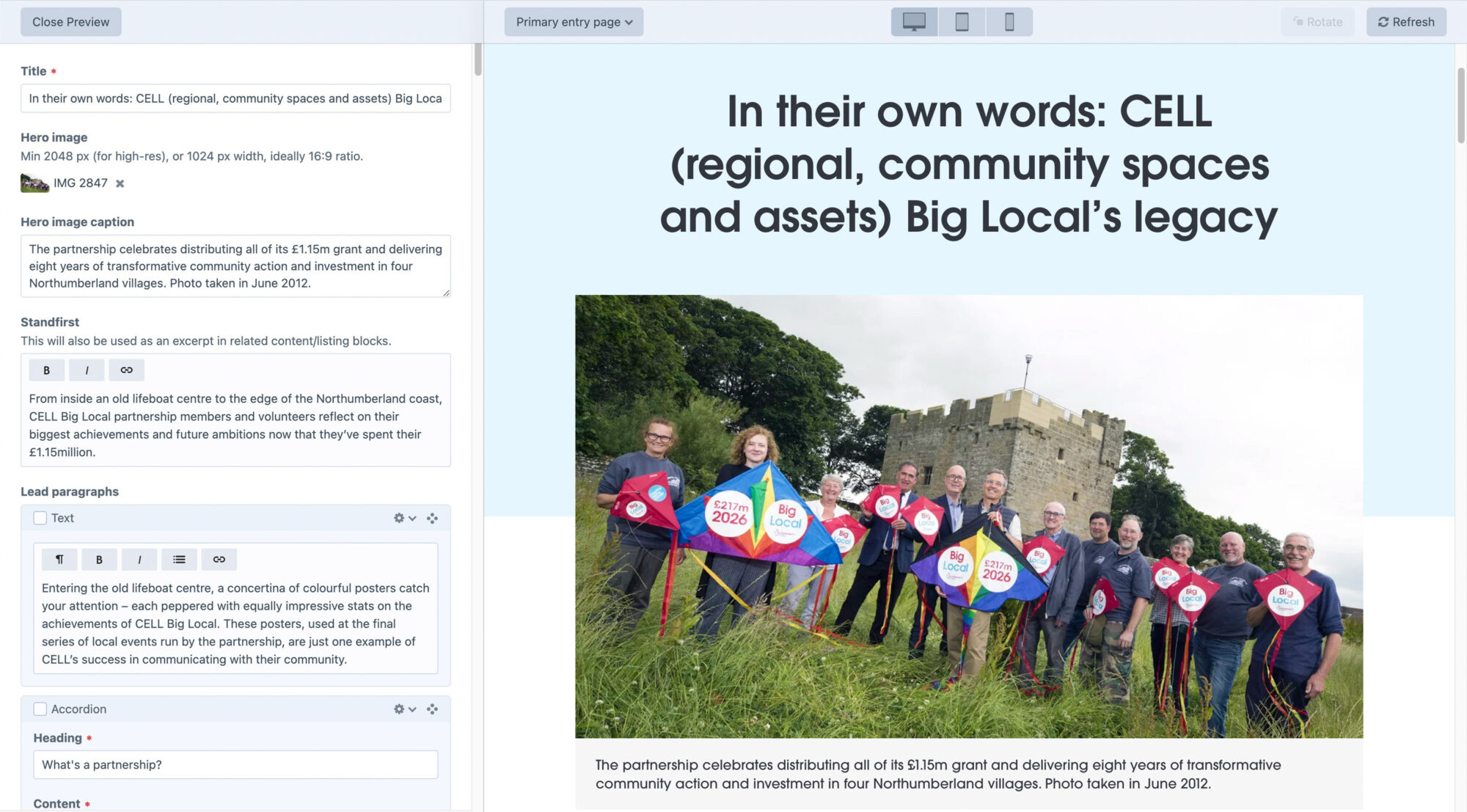The image size is (1467, 812).
Task: Click the IMG 2847 thumbnail
Action: pyautogui.click(x=34, y=183)
